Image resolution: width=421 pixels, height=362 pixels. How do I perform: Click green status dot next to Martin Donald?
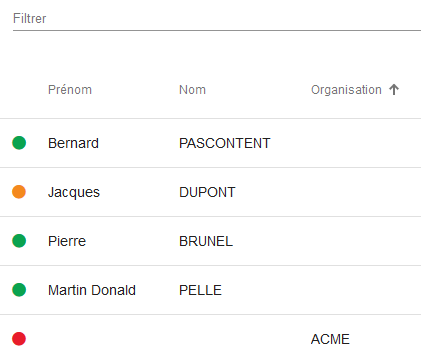click(19, 290)
